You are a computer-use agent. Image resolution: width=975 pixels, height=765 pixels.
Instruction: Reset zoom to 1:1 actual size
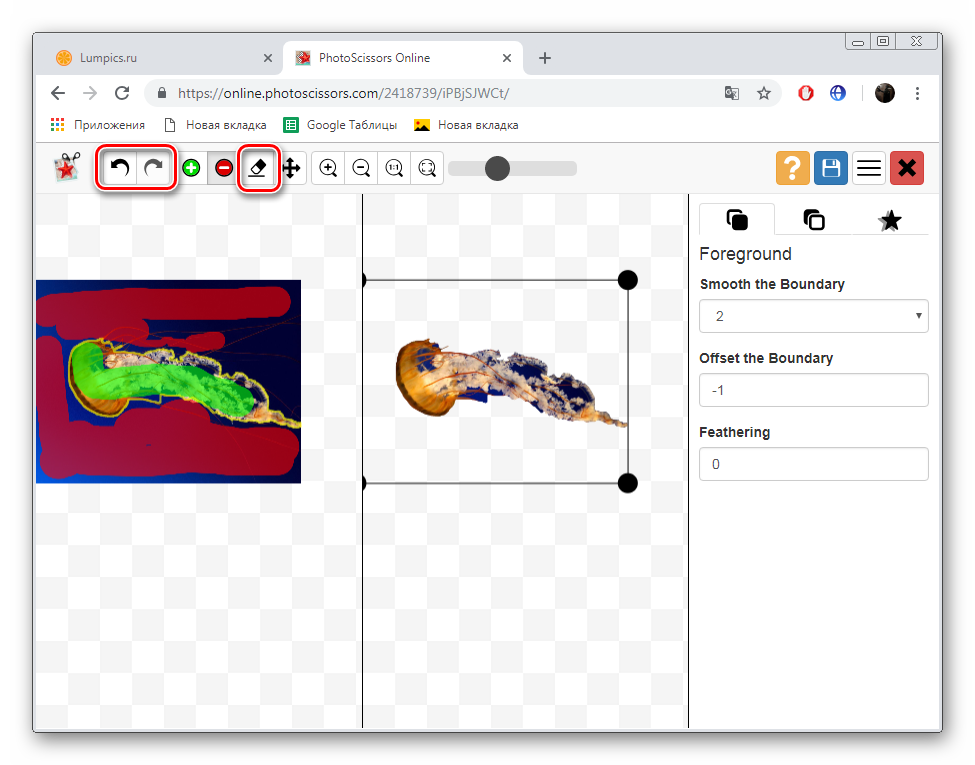pos(395,169)
